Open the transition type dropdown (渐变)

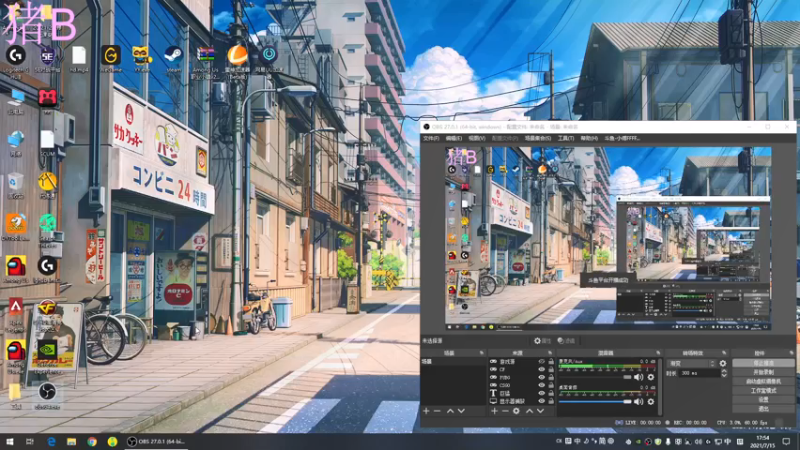click(691, 363)
